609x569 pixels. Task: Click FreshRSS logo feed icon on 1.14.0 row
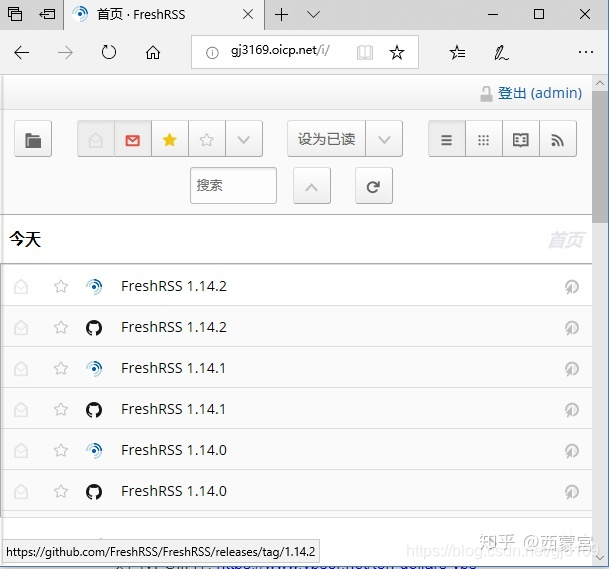[94, 451]
